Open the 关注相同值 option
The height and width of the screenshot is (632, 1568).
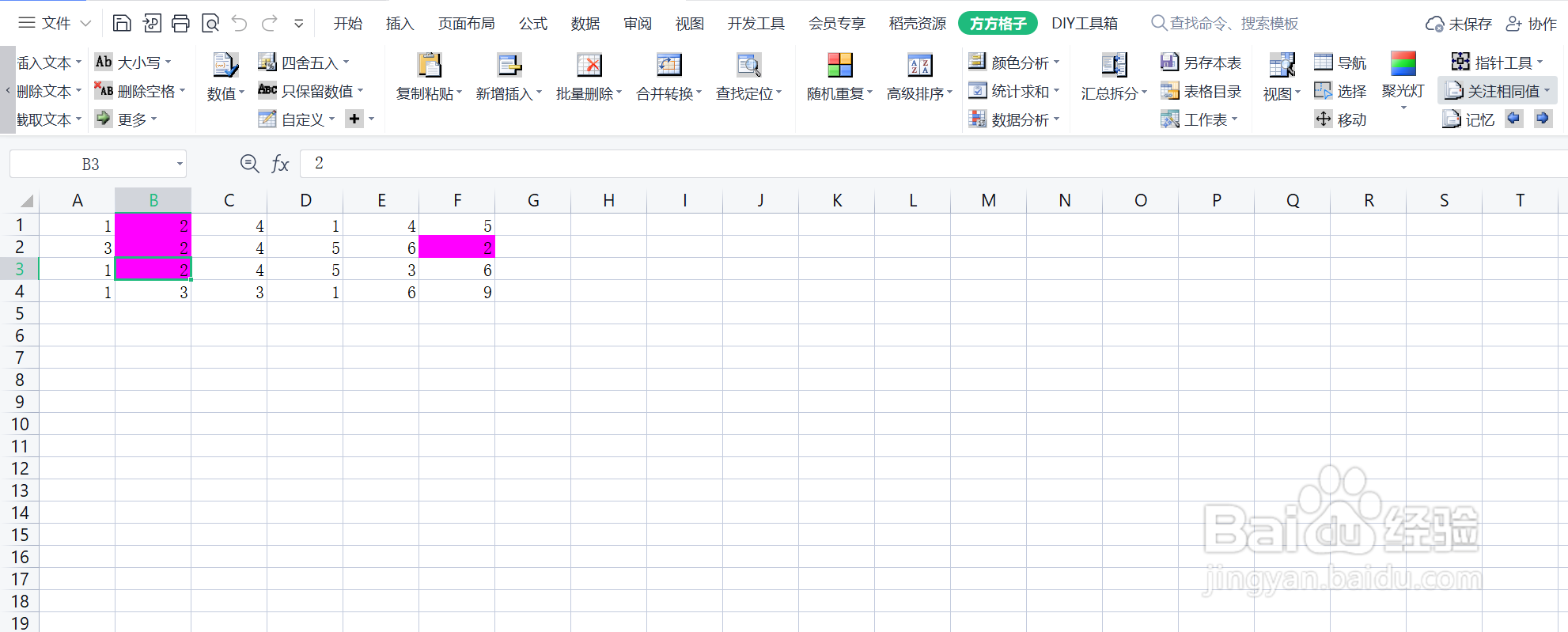tap(1498, 91)
